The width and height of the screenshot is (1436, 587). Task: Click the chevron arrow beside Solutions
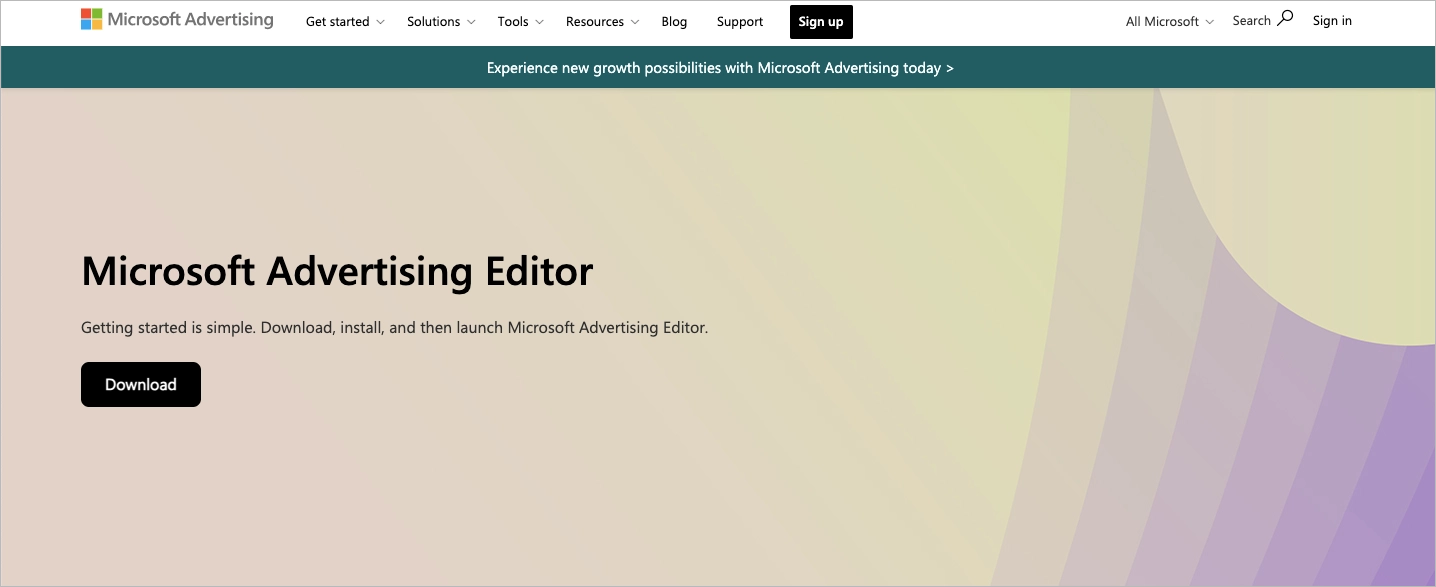[472, 22]
